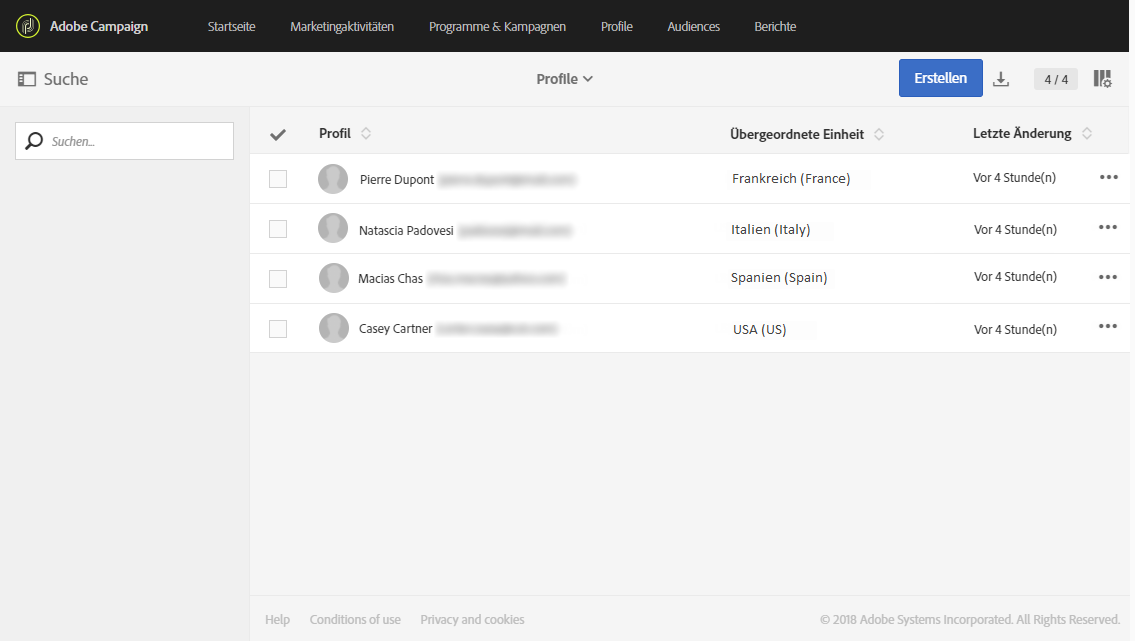Open the list column configuration icon

[1102, 79]
